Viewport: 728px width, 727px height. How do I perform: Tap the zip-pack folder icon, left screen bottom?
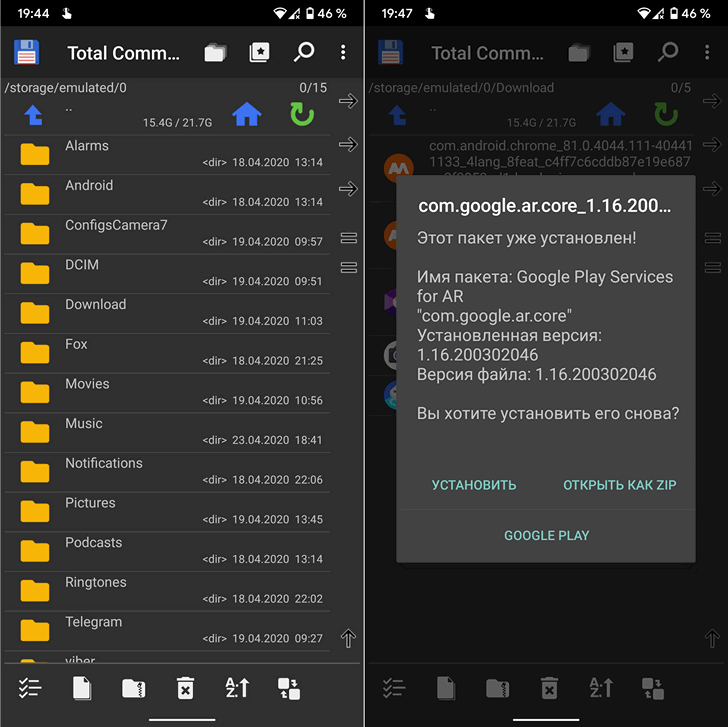point(134,688)
